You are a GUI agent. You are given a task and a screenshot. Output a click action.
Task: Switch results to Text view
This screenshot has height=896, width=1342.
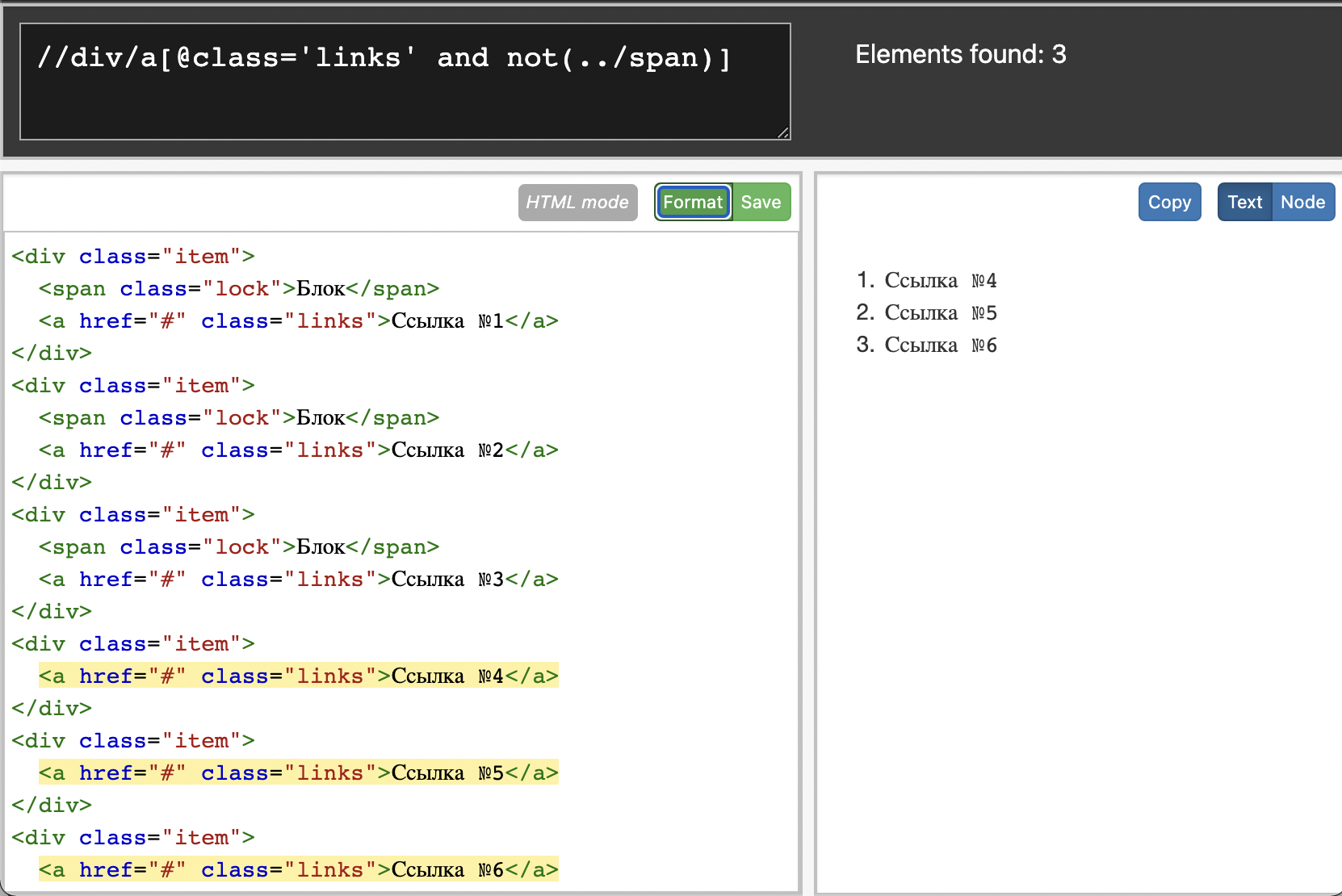(x=1244, y=202)
